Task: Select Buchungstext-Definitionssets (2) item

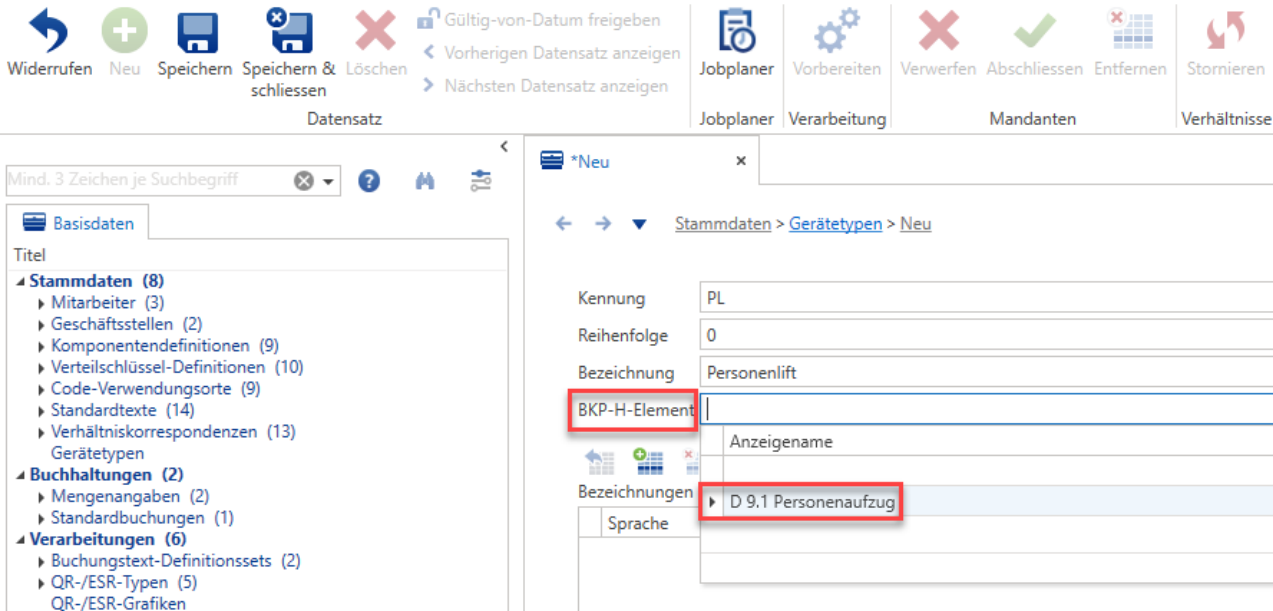Action: click(175, 561)
